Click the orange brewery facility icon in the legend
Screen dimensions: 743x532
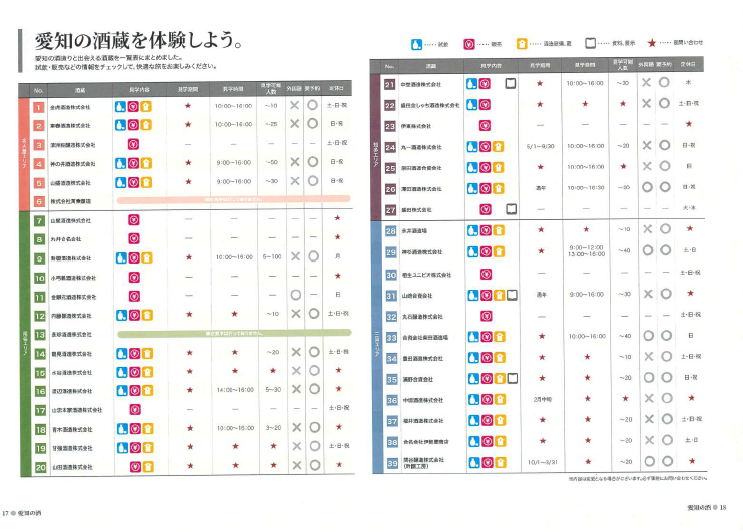coord(522,44)
